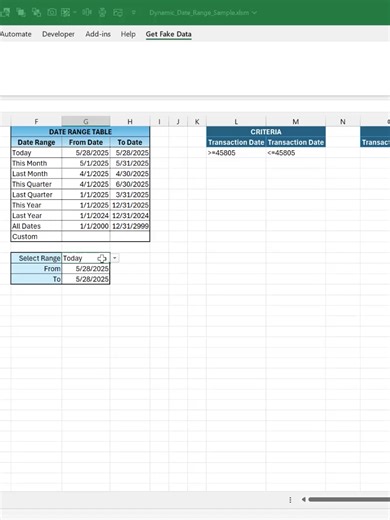Select the This Year cell
Screen dimensions: 390x520
coord(36,205)
